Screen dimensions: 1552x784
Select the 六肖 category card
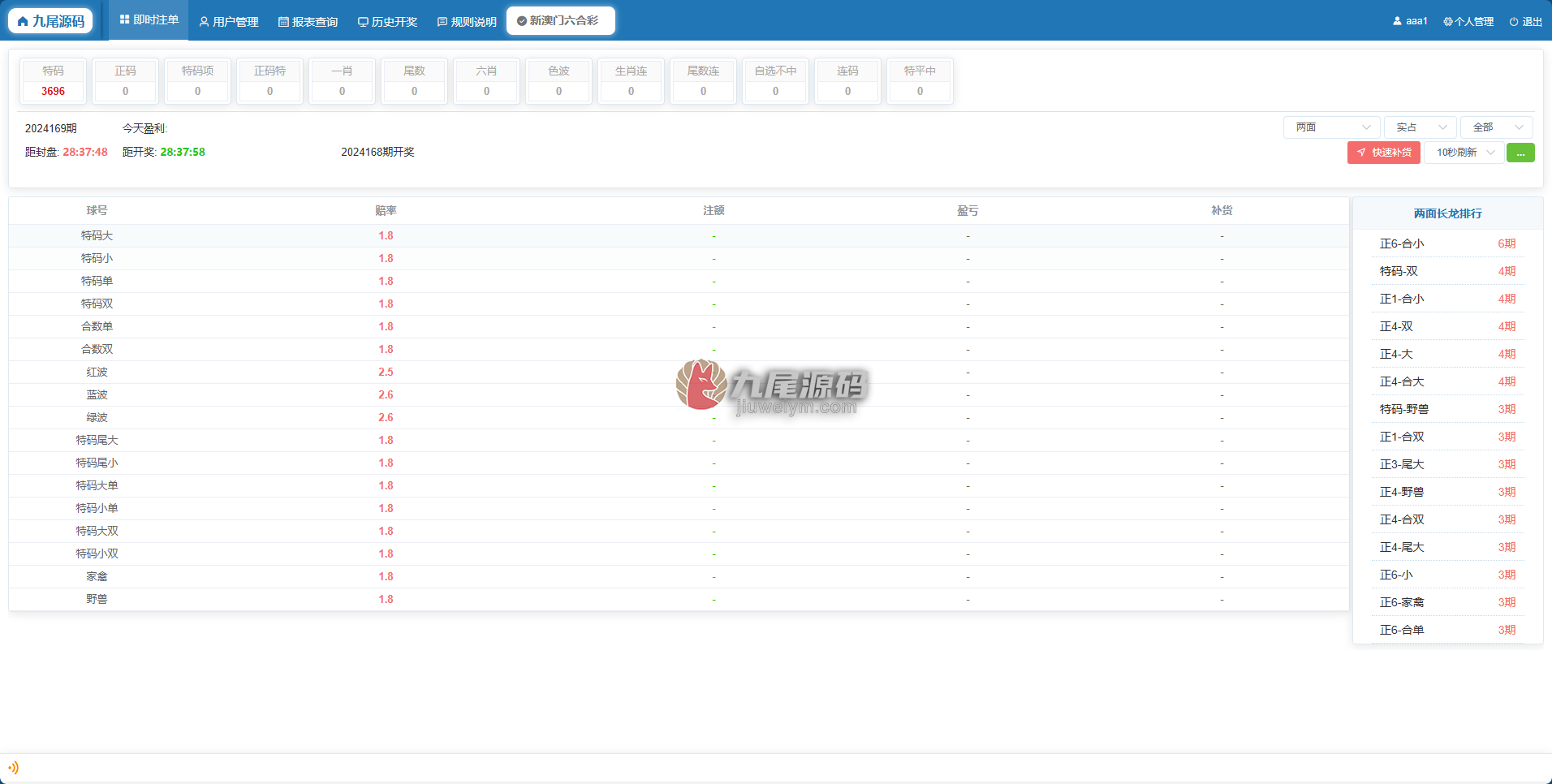[486, 81]
